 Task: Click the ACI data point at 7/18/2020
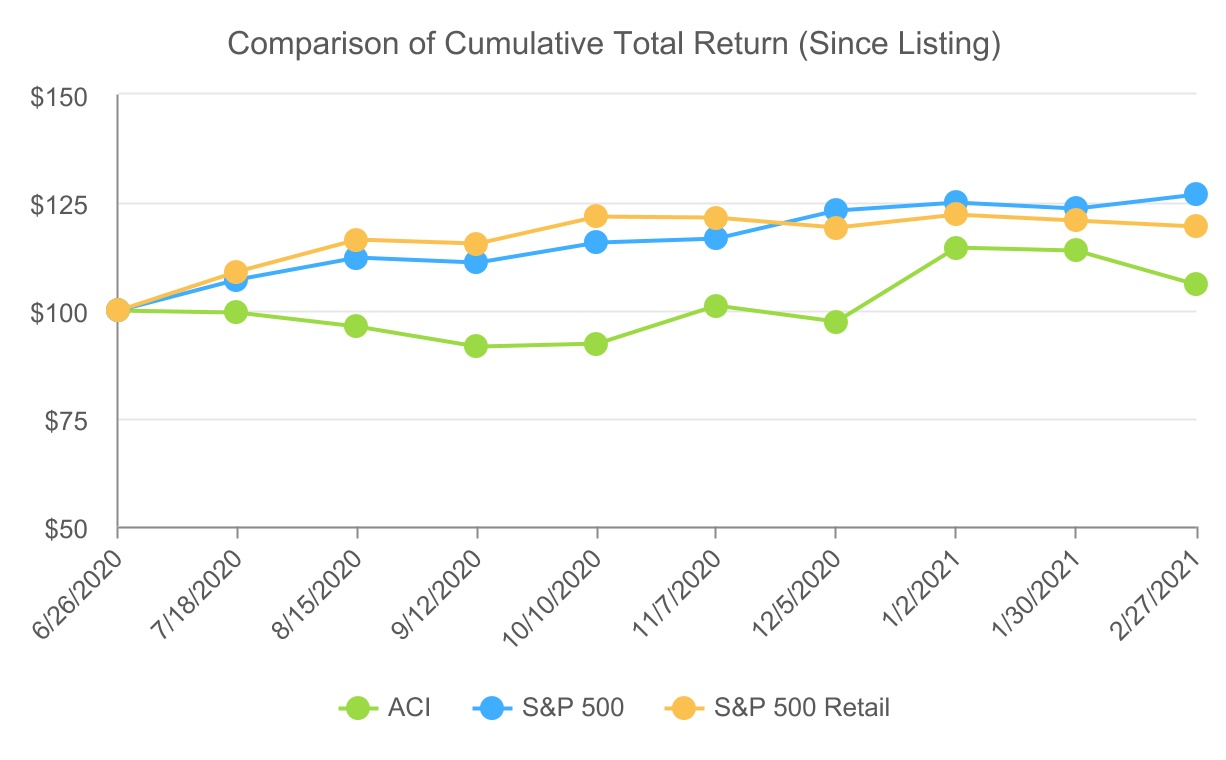pos(236,312)
